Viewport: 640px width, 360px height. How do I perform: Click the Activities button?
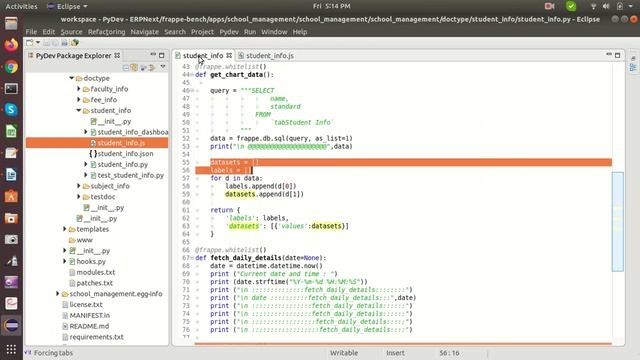point(21,6)
